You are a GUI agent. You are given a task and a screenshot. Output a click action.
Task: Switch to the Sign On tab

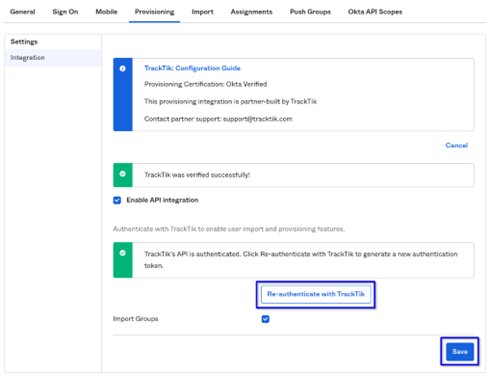(x=65, y=12)
